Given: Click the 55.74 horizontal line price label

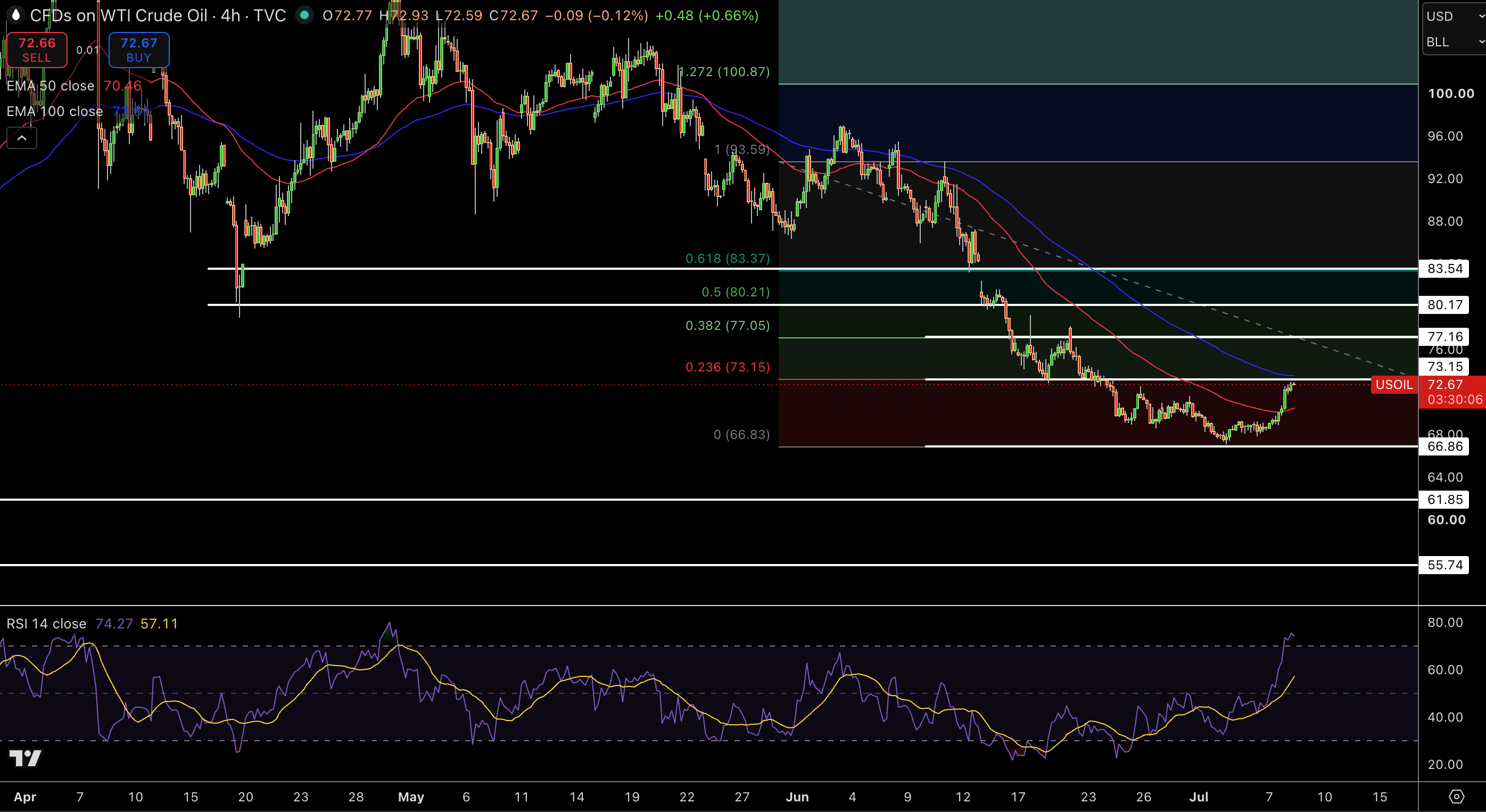Looking at the screenshot, I should (1444, 565).
